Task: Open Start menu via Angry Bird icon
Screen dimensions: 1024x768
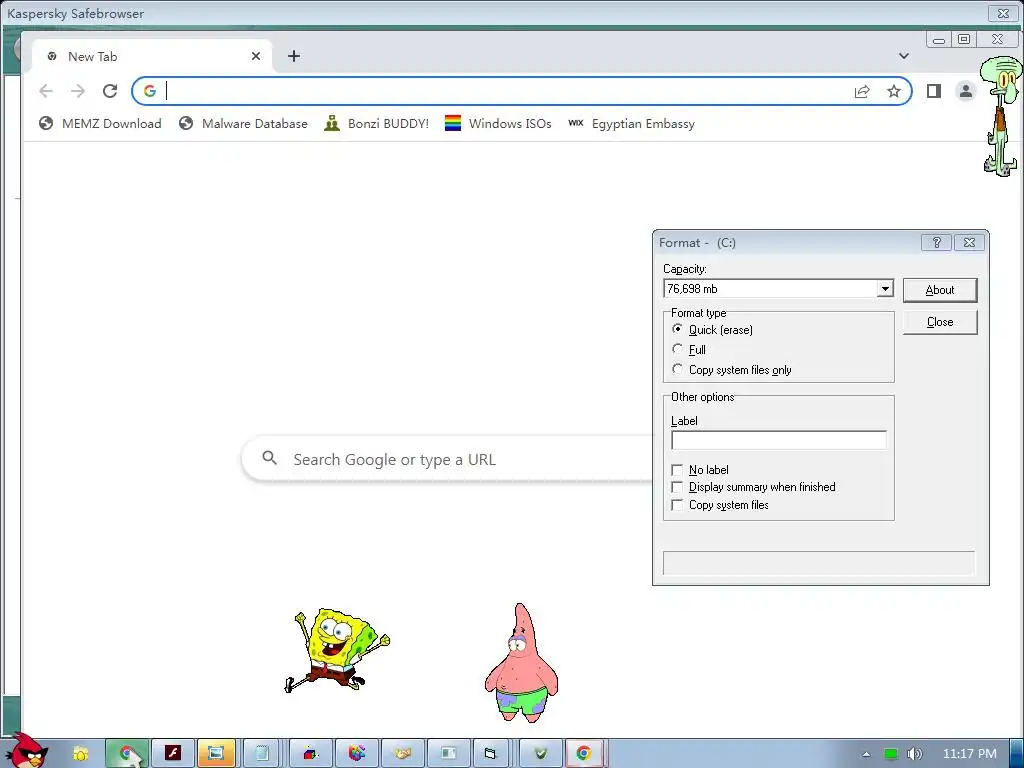Action: [26, 751]
